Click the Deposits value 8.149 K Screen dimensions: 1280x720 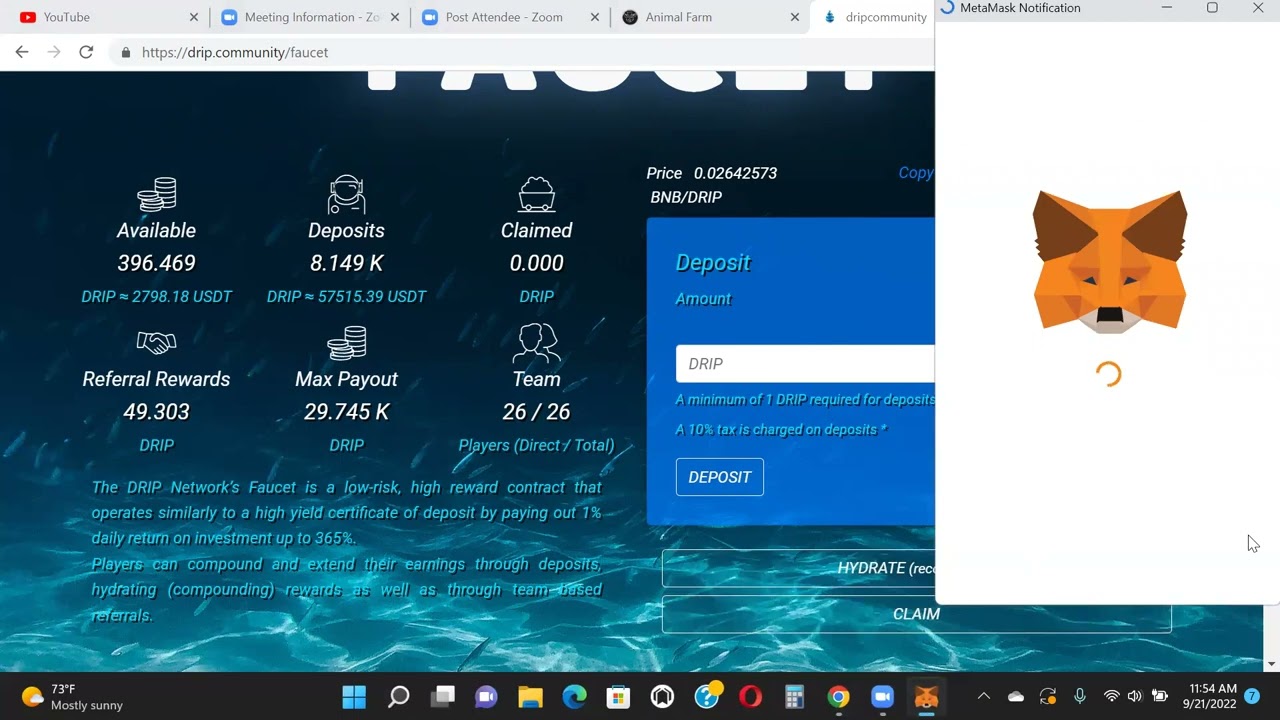(x=346, y=263)
